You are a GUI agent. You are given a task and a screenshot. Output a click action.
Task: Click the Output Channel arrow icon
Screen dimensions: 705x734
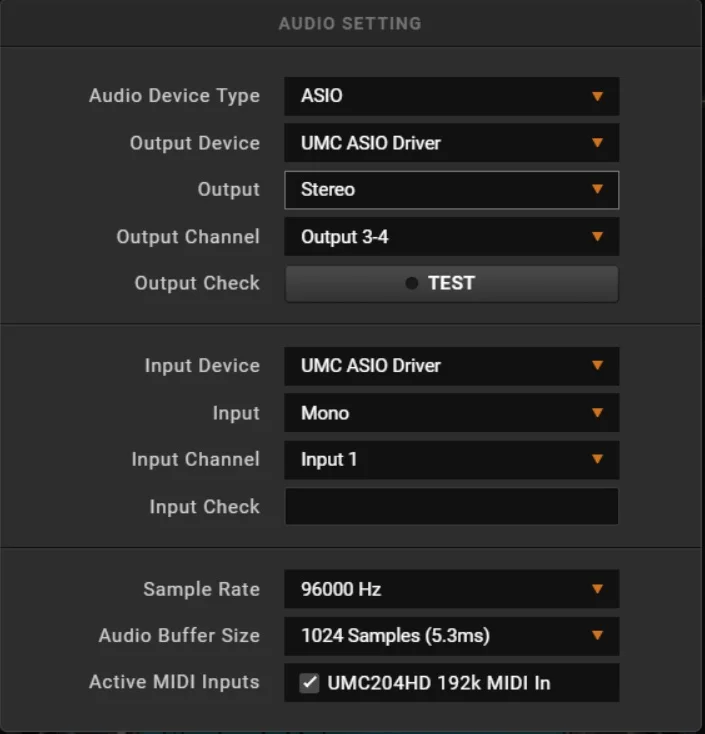(597, 237)
